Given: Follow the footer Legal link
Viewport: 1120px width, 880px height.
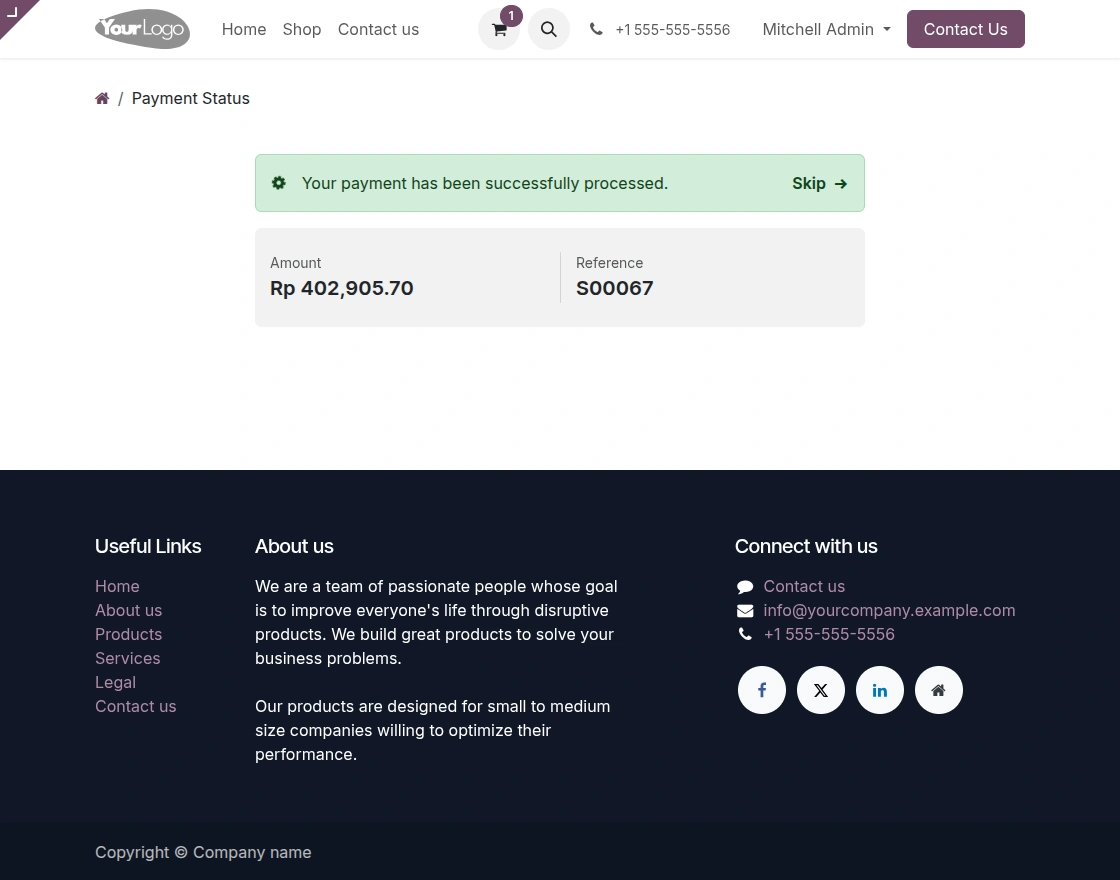Looking at the screenshot, I should tap(115, 682).
